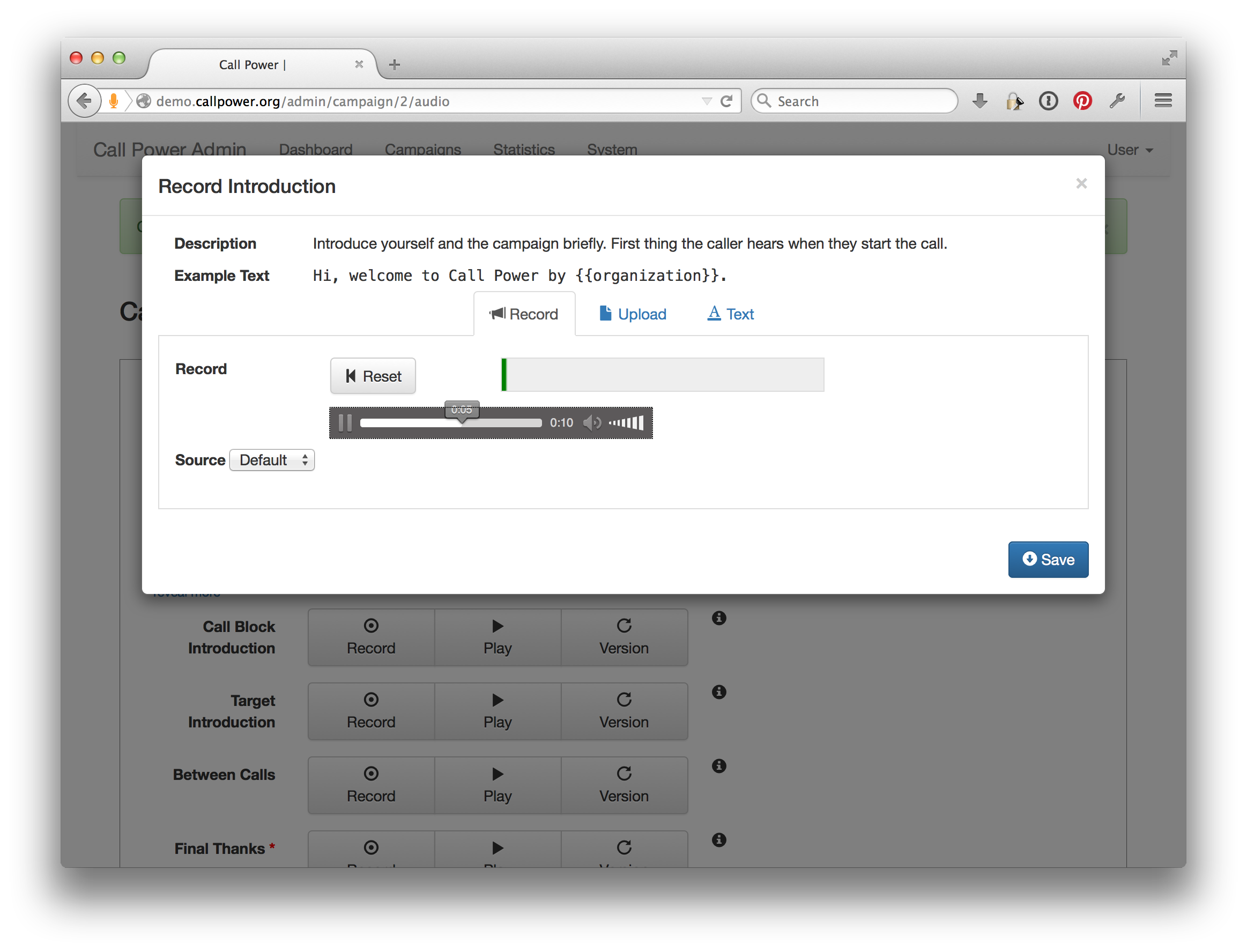
Task: Open Version for Call Block Introduction
Action: coord(624,637)
